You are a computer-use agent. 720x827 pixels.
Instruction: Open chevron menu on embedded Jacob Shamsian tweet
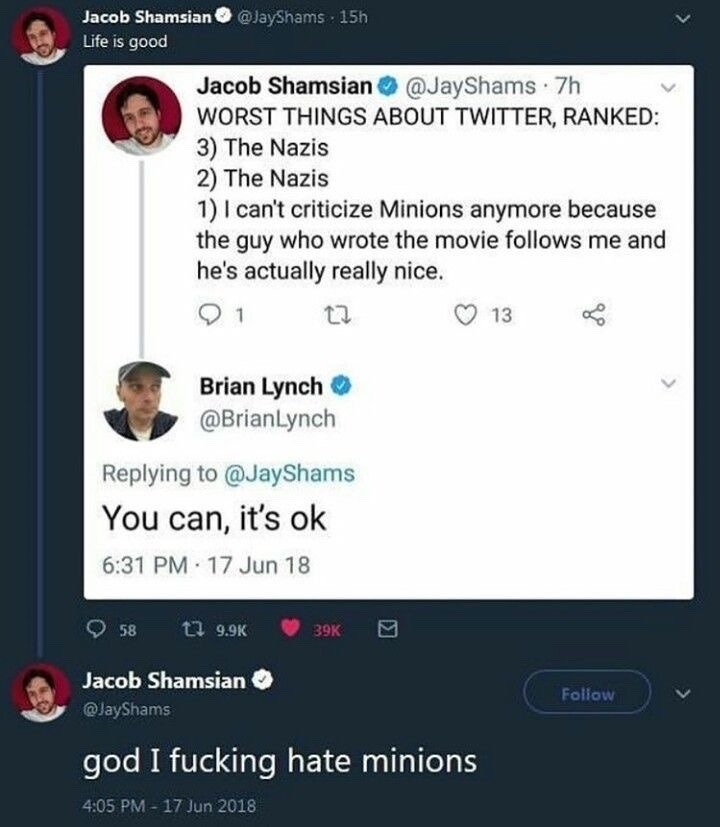[x=668, y=88]
